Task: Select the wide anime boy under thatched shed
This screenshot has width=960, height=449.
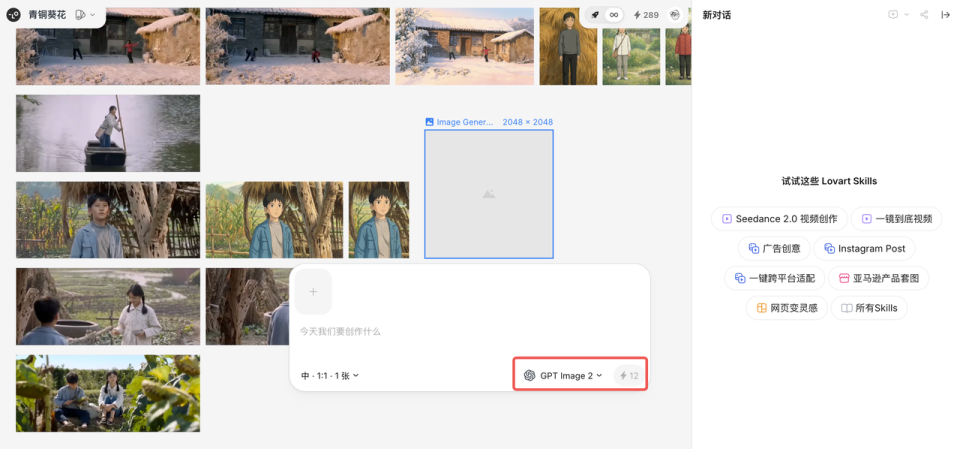Action: [274, 220]
